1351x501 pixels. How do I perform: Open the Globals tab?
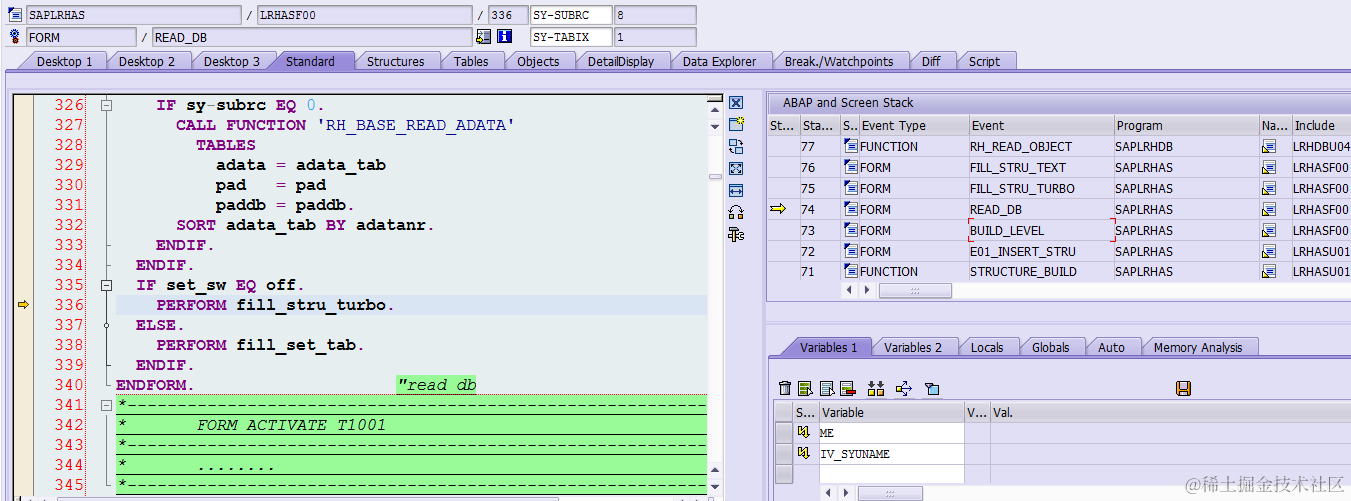[x=1051, y=348]
